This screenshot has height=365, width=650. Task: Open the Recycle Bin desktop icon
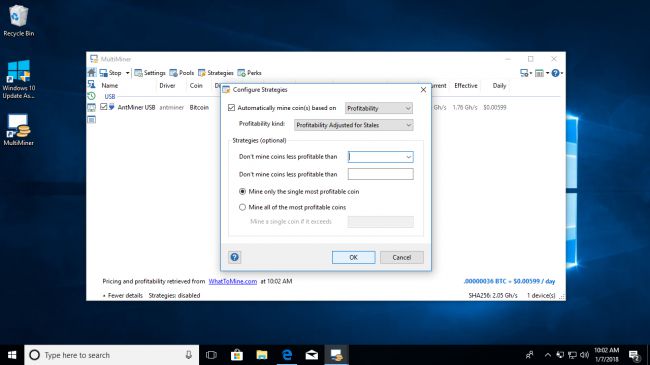coord(18,21)
